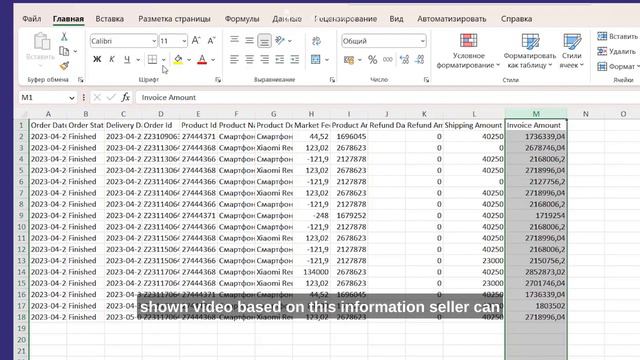Screen dimensions: 640x360
Task: Click the decrease decimal icon
Action: click(x=420, y=60)
